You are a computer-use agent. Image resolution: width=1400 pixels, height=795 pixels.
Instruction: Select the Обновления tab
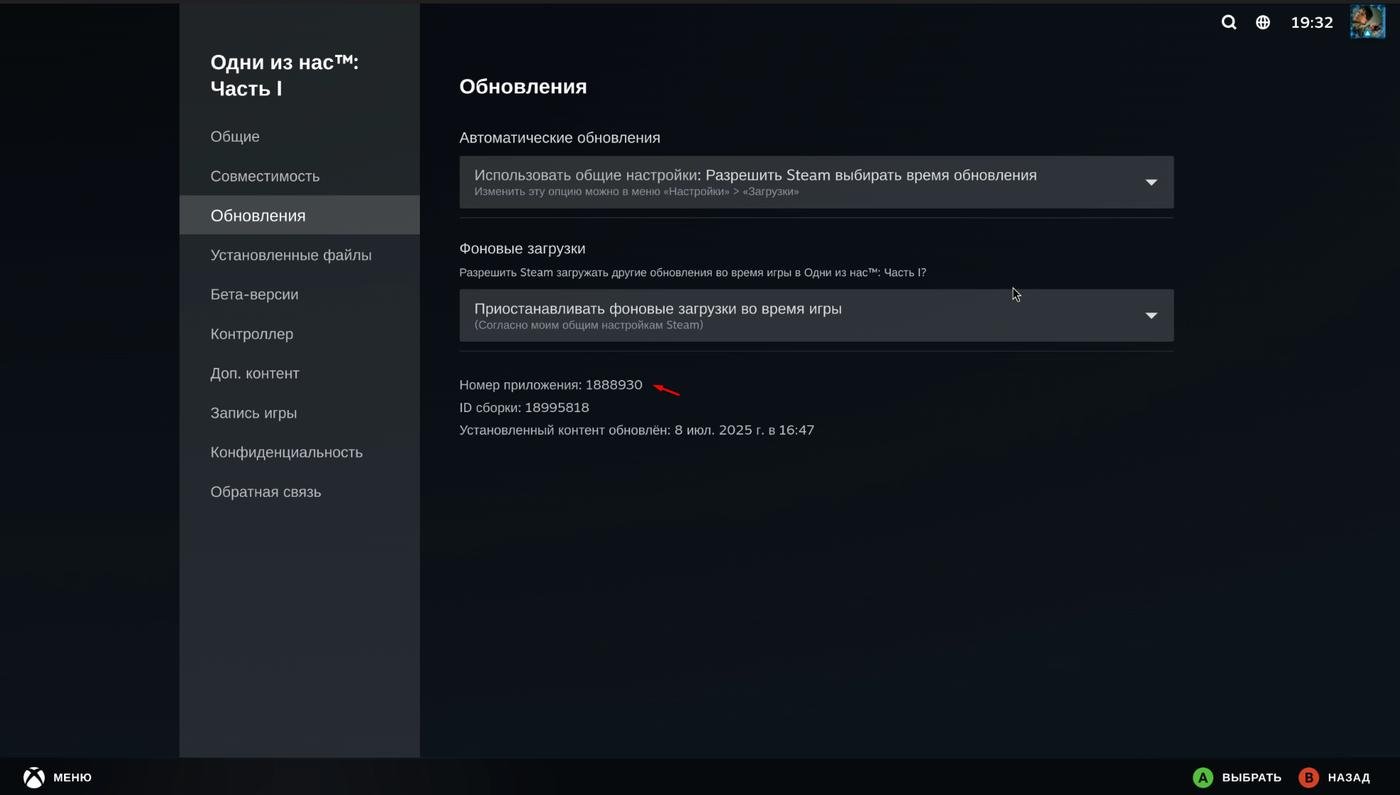pyautogui.click(x=299, y=215)
